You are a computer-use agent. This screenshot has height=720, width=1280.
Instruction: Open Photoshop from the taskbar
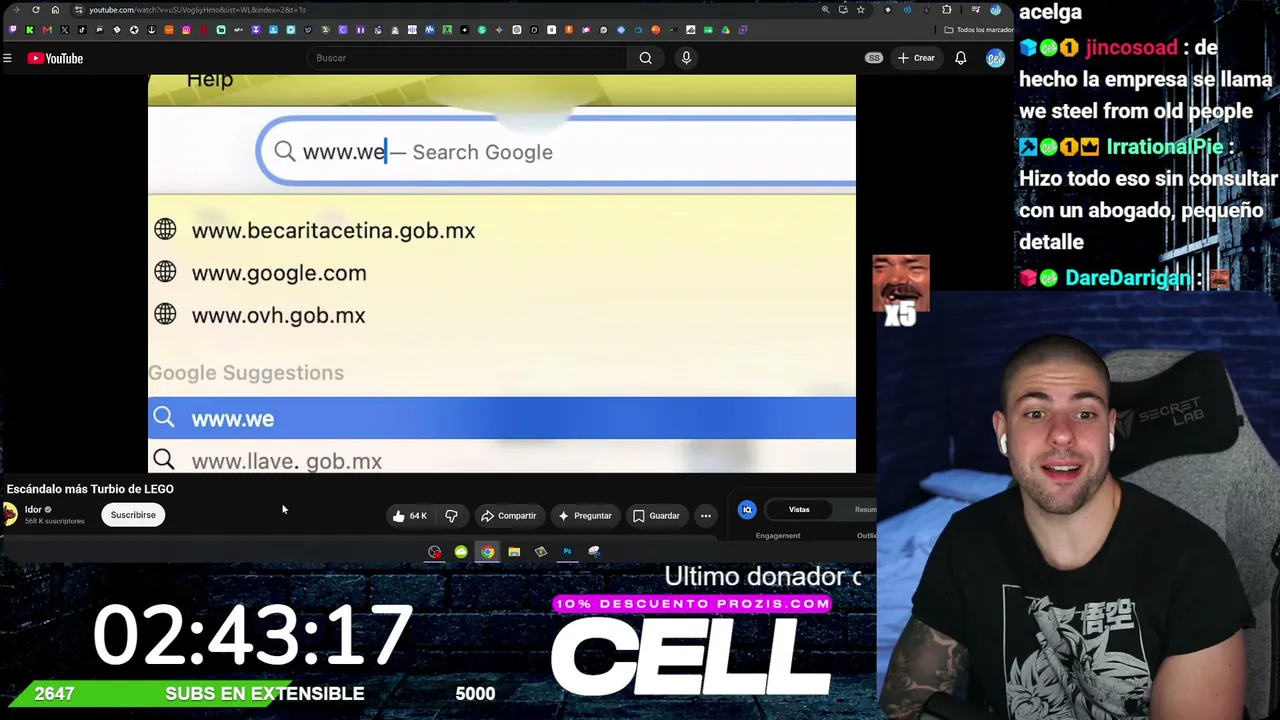[x=567, y=552]
